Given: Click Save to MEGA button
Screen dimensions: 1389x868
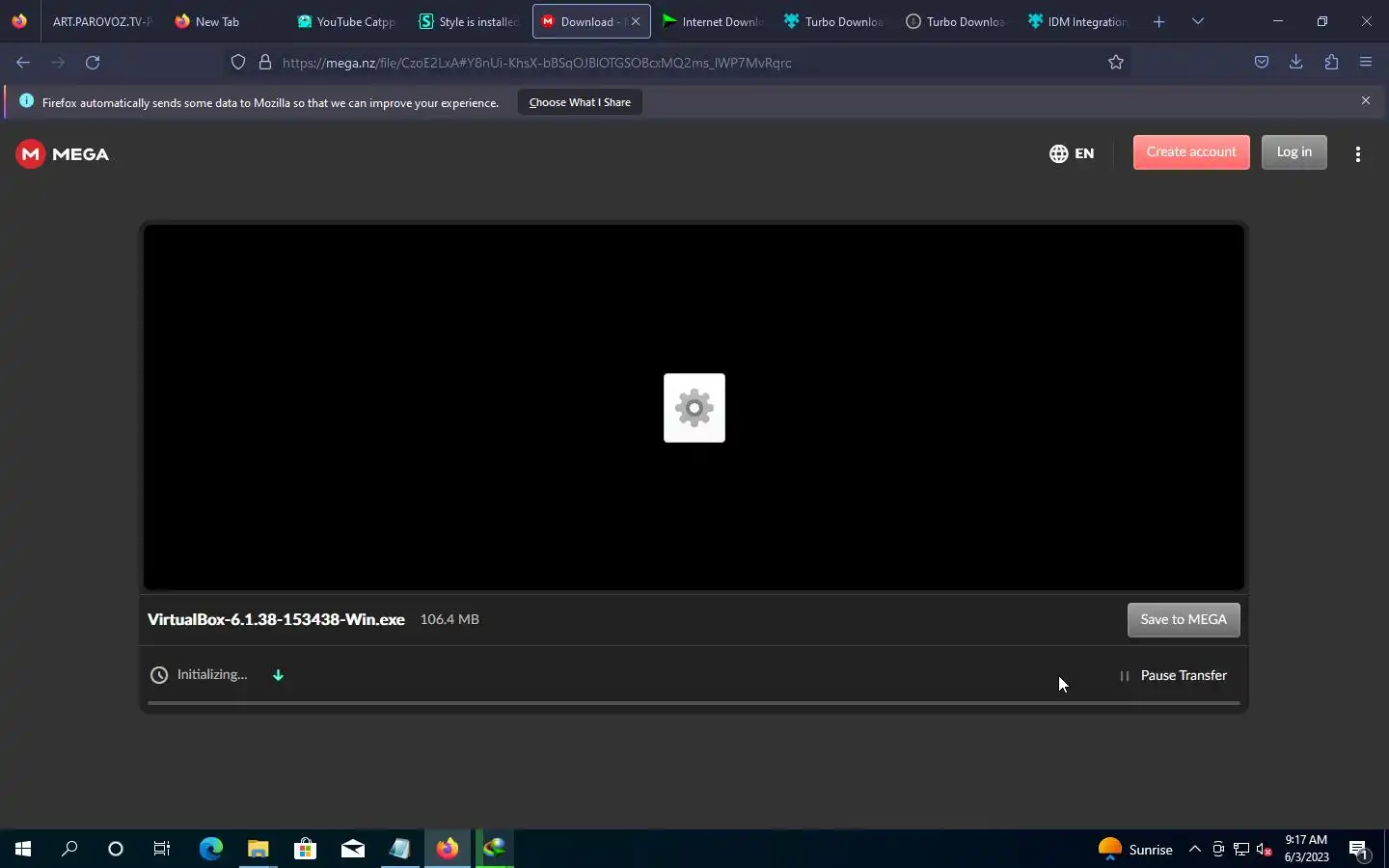Looking at the screenshot, I should tap(1184, 620).
